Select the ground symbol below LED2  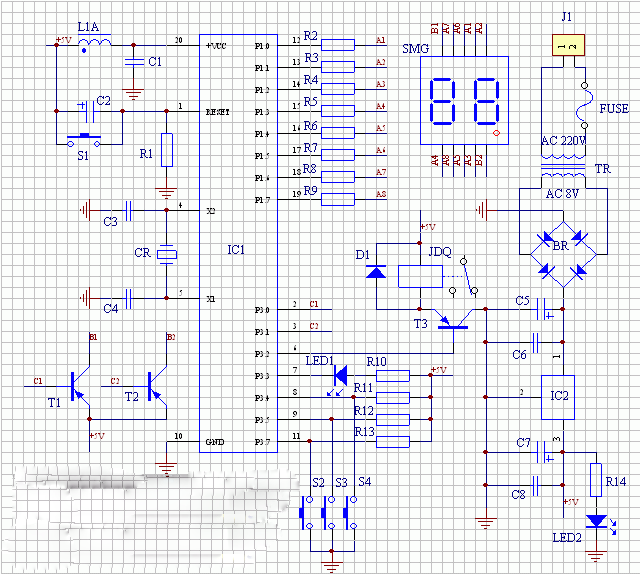(x=596, y=557)
